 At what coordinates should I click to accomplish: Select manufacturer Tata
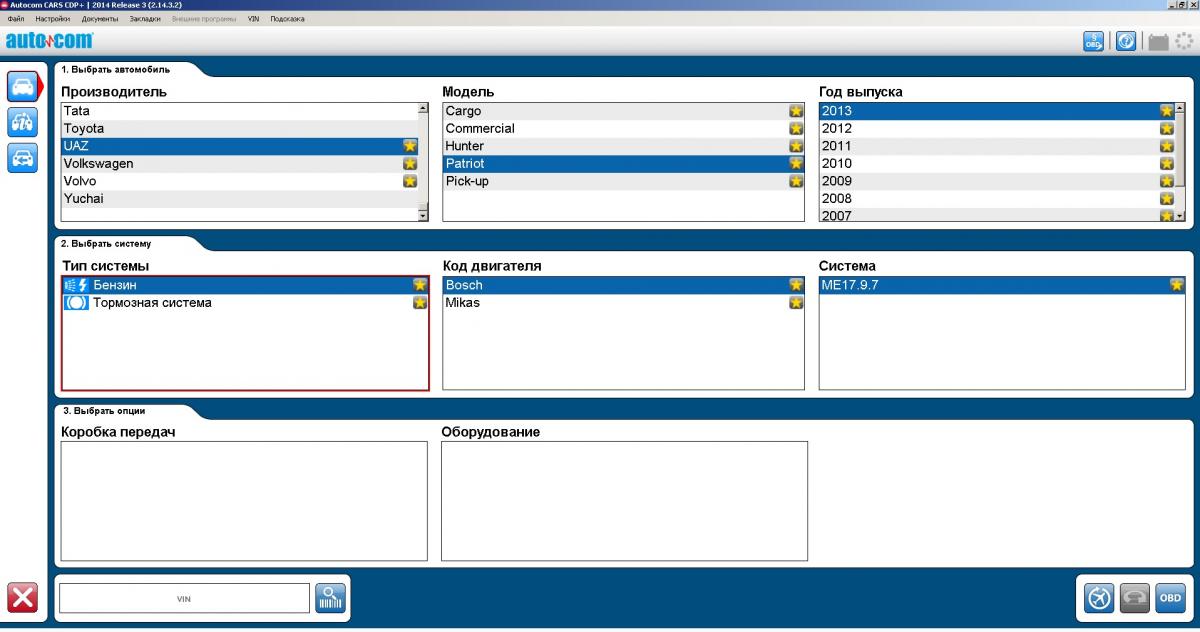tap(239, 111)
